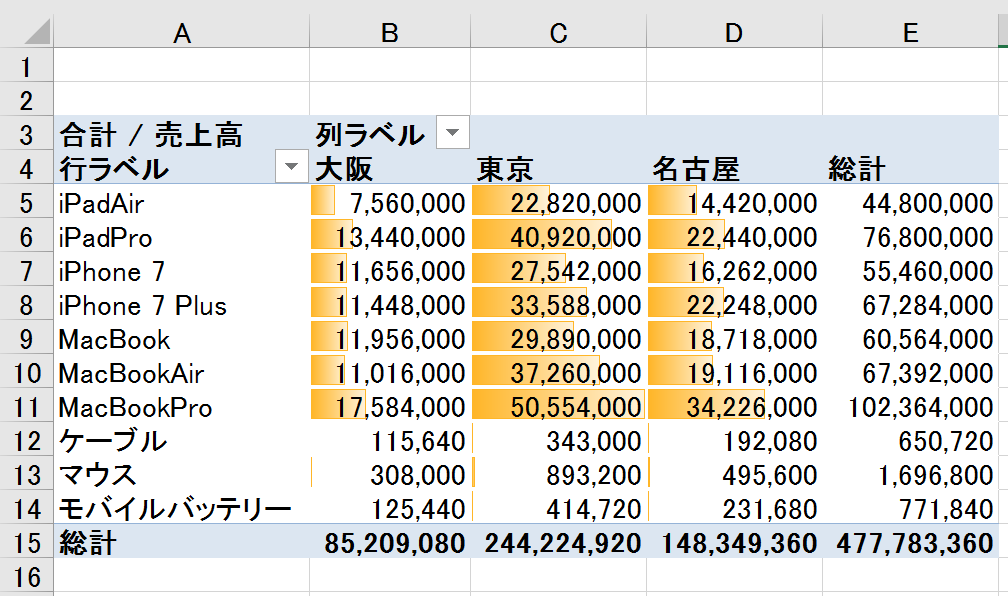The height and width of the screenshot is (596, 1008).
Task: Click the cell showing 650,720
Action: click(910, 440)
